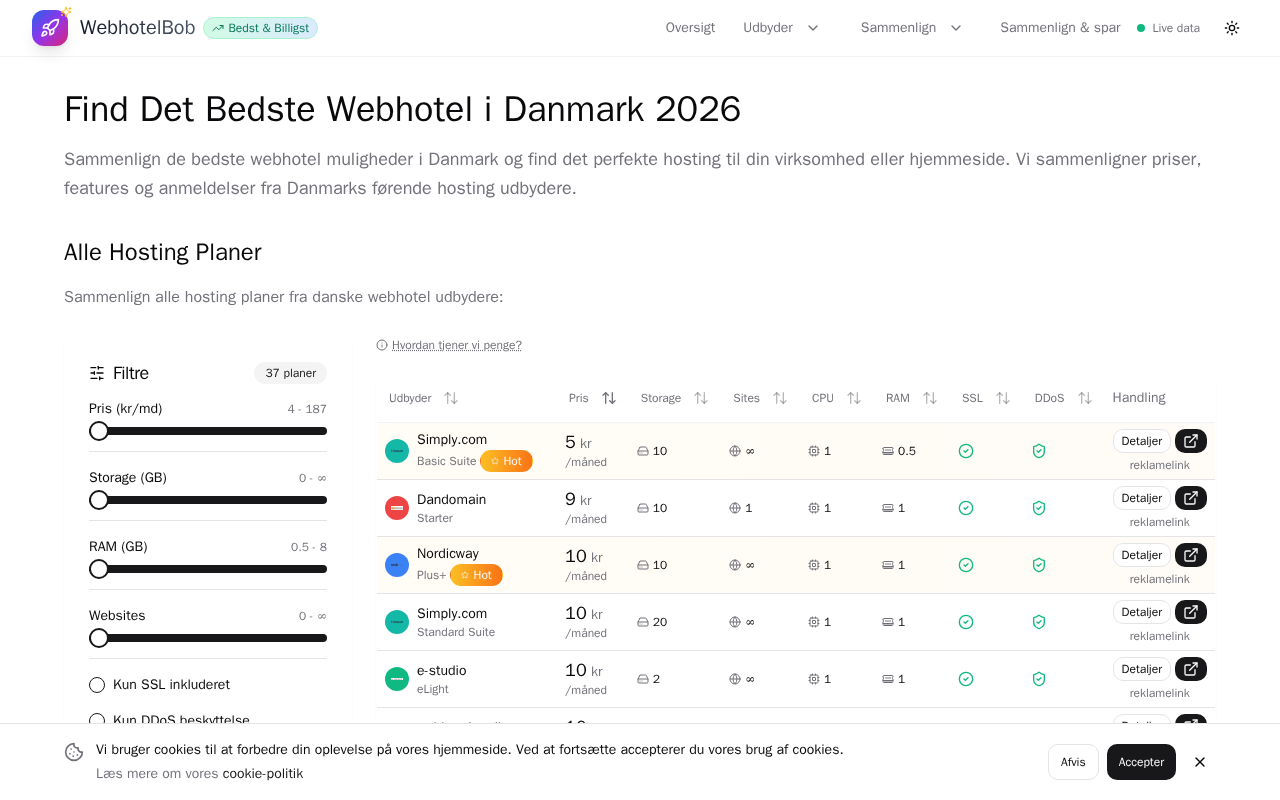Open Hvordan tjener vi penge info link

pos(456,345)
